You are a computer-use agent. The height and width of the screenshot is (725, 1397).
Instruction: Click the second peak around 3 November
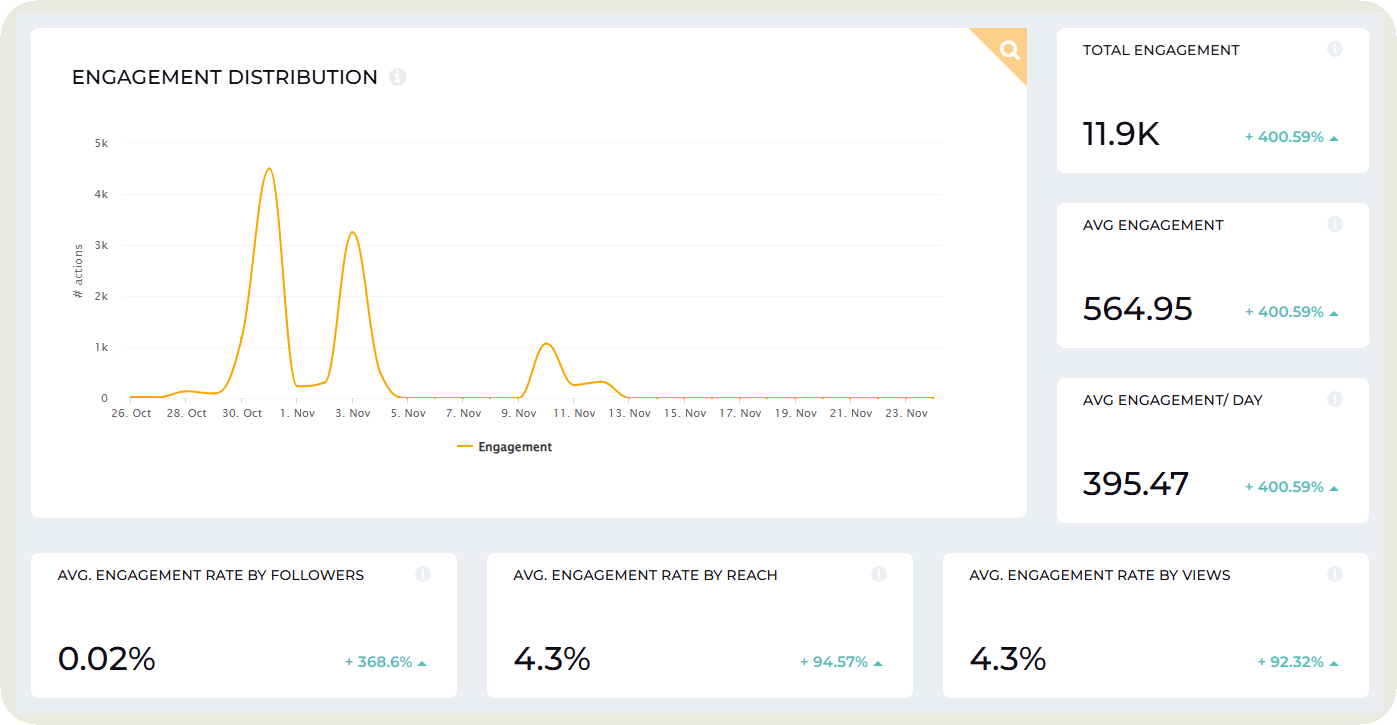353,232
